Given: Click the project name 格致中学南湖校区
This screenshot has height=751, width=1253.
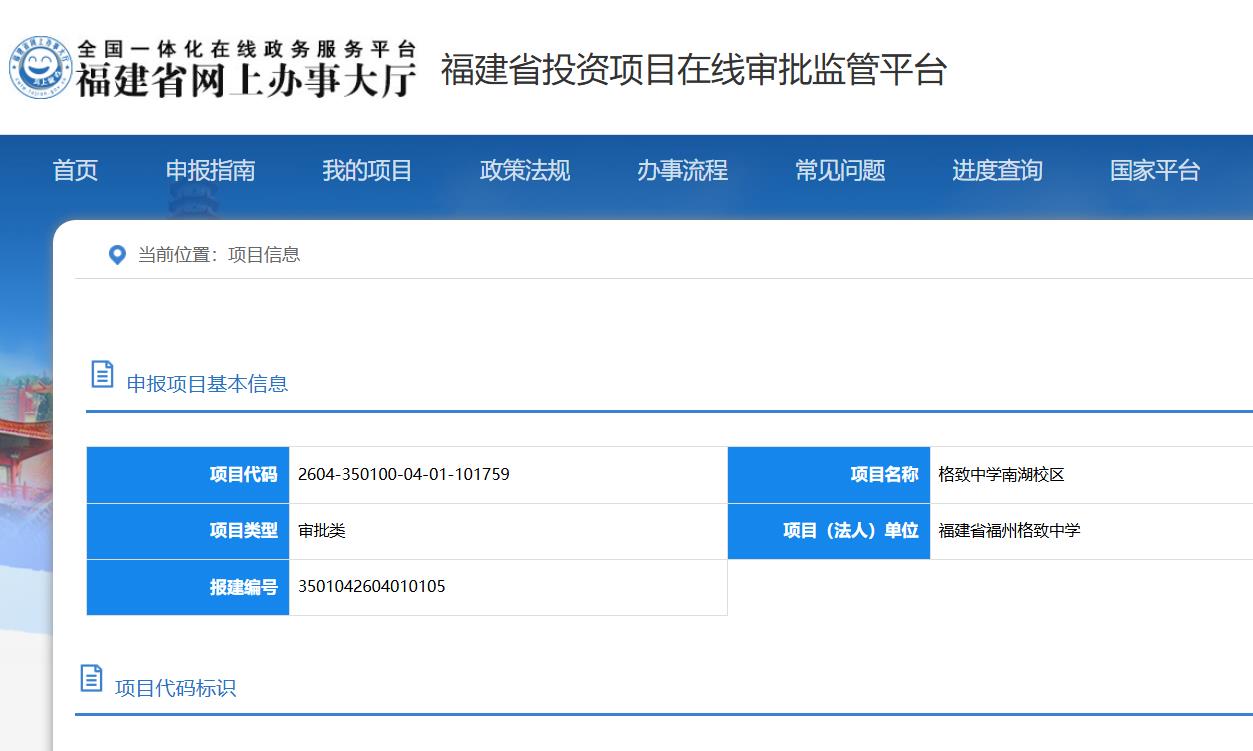Looking at the screenshot, I should [1001, 475].
